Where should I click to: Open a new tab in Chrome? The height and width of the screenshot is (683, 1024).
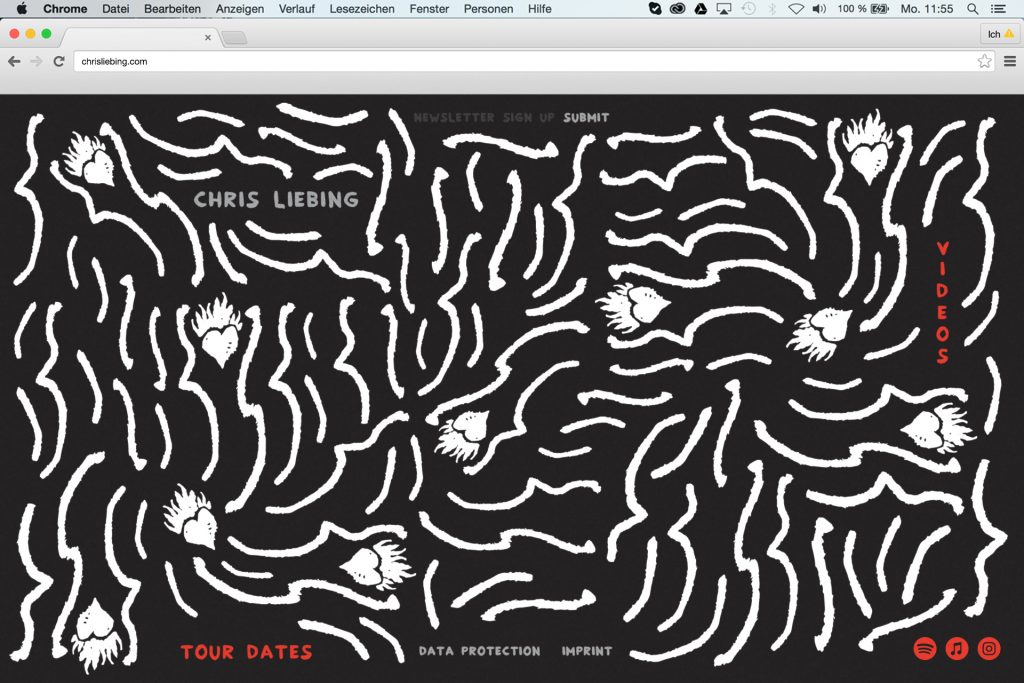point(234,38)
